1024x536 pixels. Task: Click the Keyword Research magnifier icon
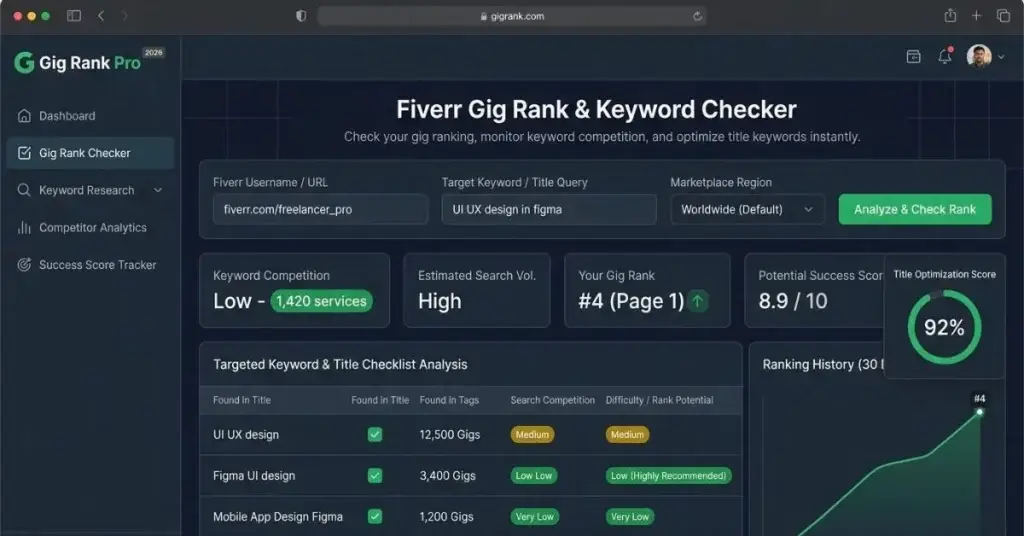coord(24,190)
